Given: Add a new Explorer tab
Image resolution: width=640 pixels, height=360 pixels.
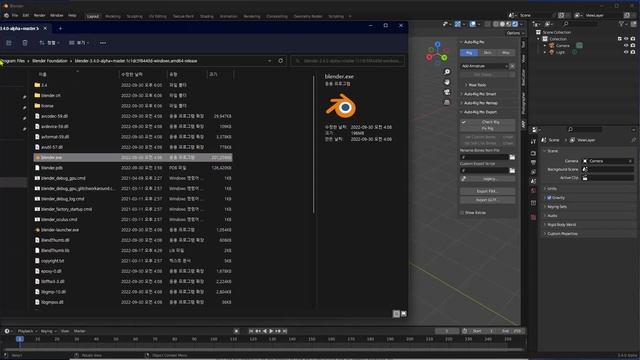Looking at the screenshot, I should [x=60, y=29].
